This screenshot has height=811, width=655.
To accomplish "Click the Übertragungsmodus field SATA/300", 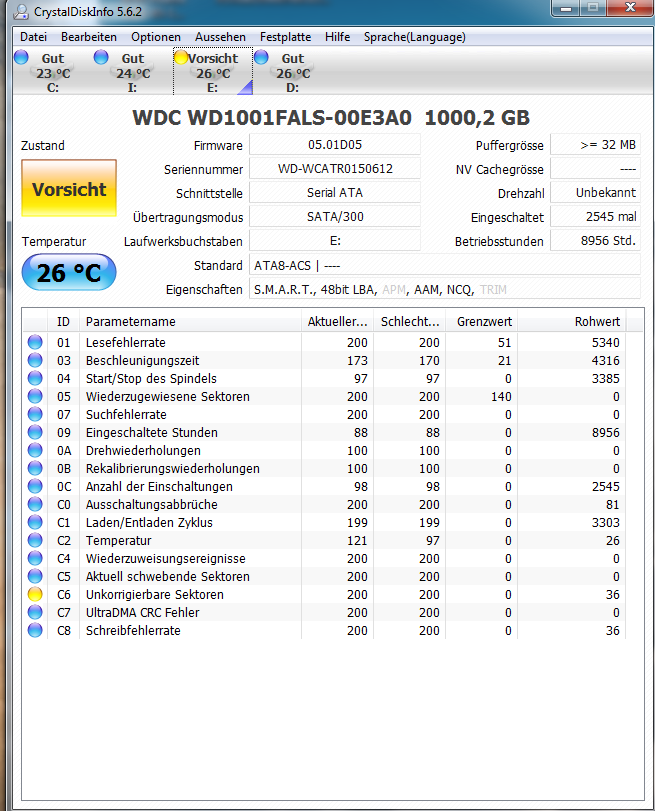I will tap(335, 216).
